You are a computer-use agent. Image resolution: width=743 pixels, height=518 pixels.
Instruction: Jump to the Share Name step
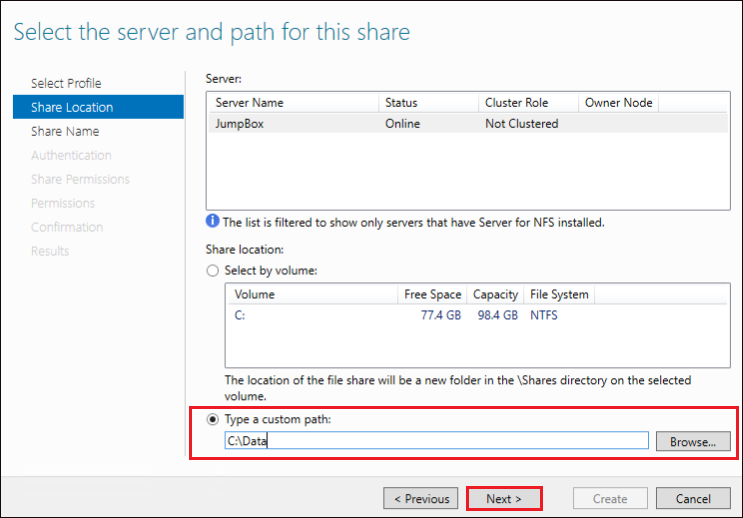tap(65, 131)
